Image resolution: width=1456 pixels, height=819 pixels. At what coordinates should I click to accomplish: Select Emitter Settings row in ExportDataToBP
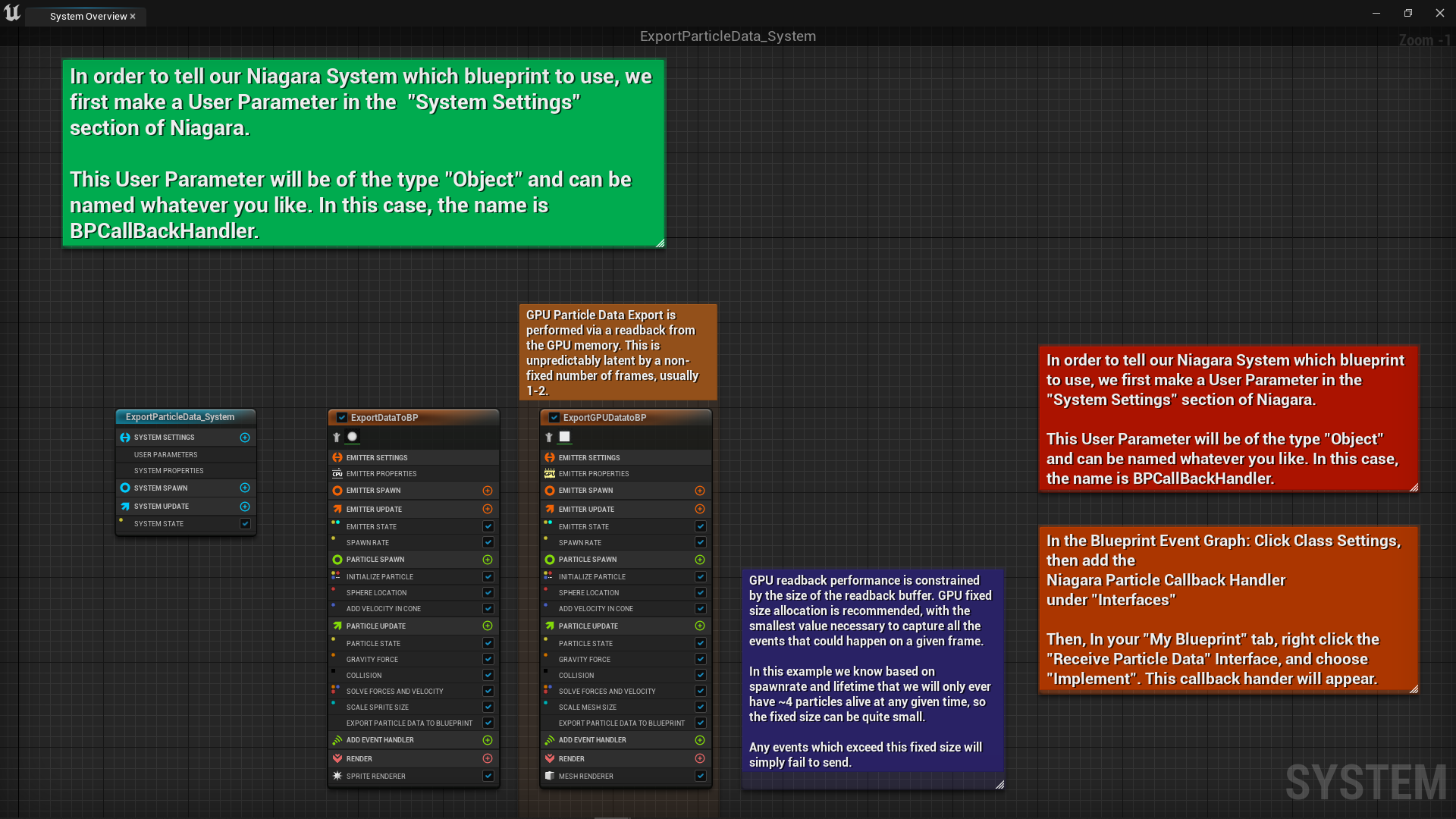tap(413, 457)
